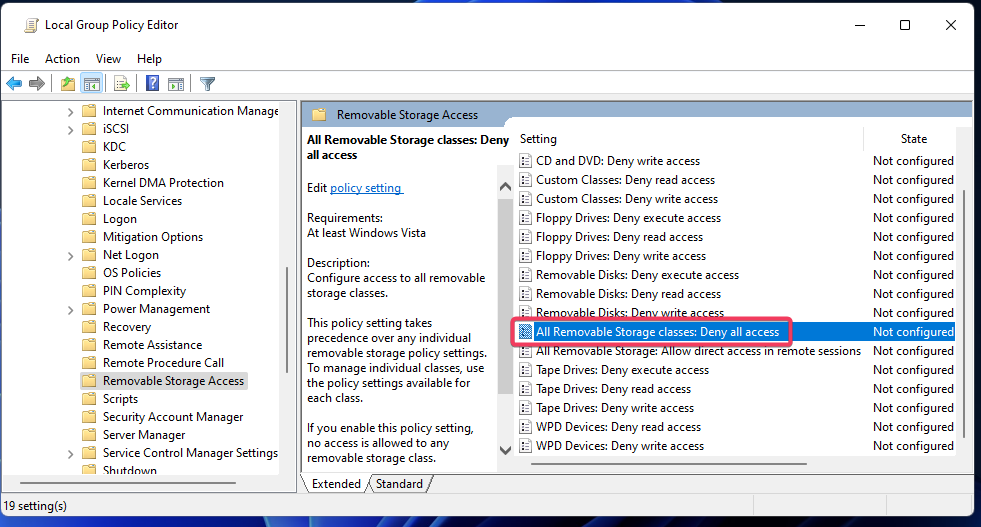This screenshot has width=981, height=527.
Task: Click the tree pane vertical scrollbar
Action: coord(287,320)
